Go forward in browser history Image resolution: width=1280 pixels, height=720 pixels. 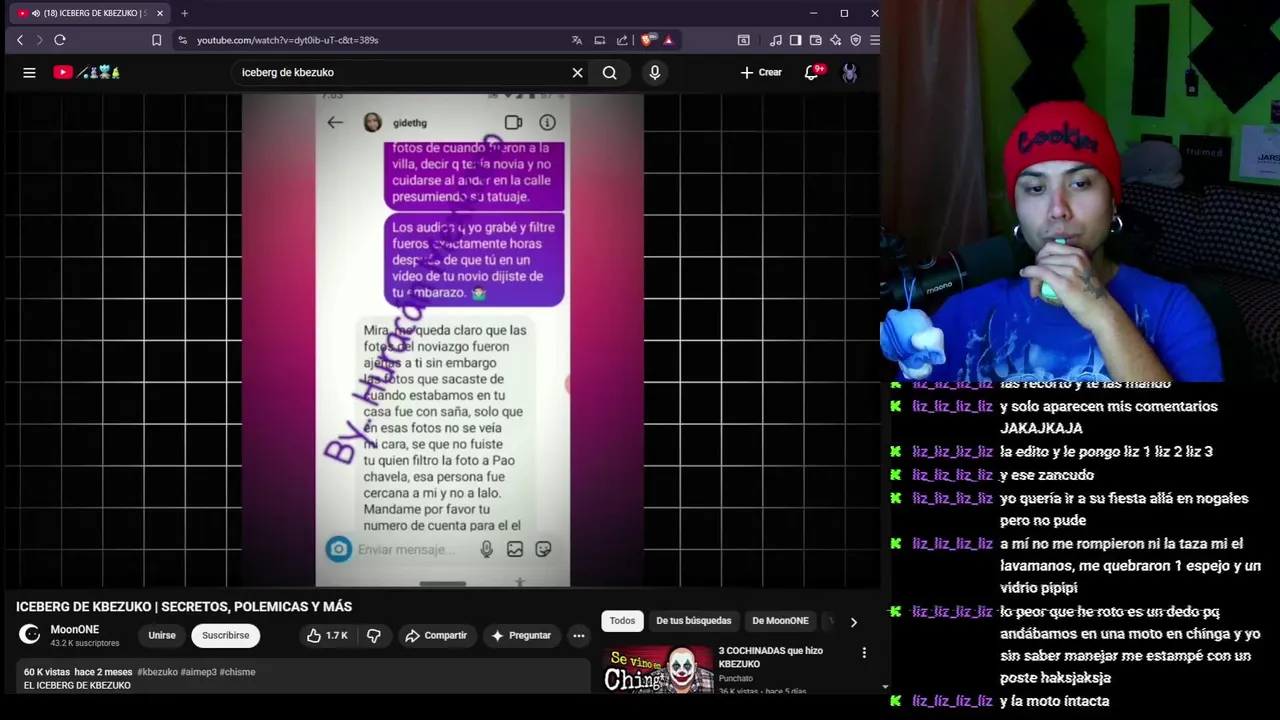tap(40, 40)
